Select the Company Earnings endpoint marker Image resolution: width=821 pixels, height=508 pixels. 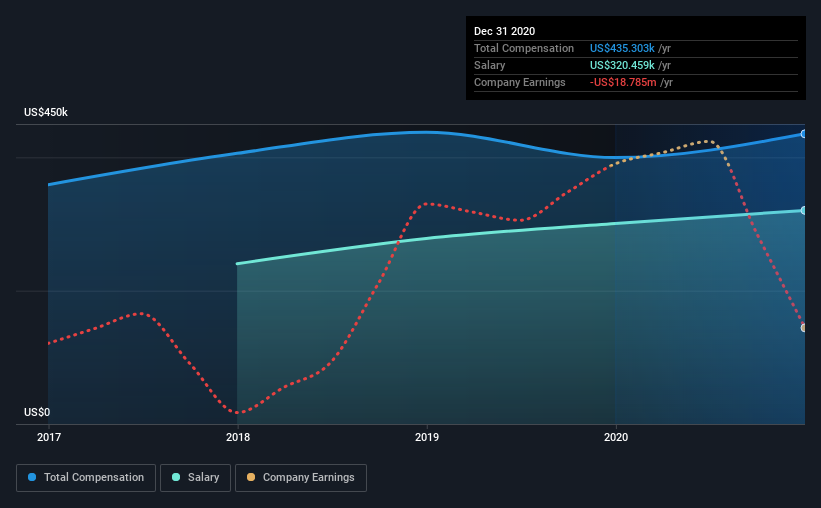pos(803,328)
